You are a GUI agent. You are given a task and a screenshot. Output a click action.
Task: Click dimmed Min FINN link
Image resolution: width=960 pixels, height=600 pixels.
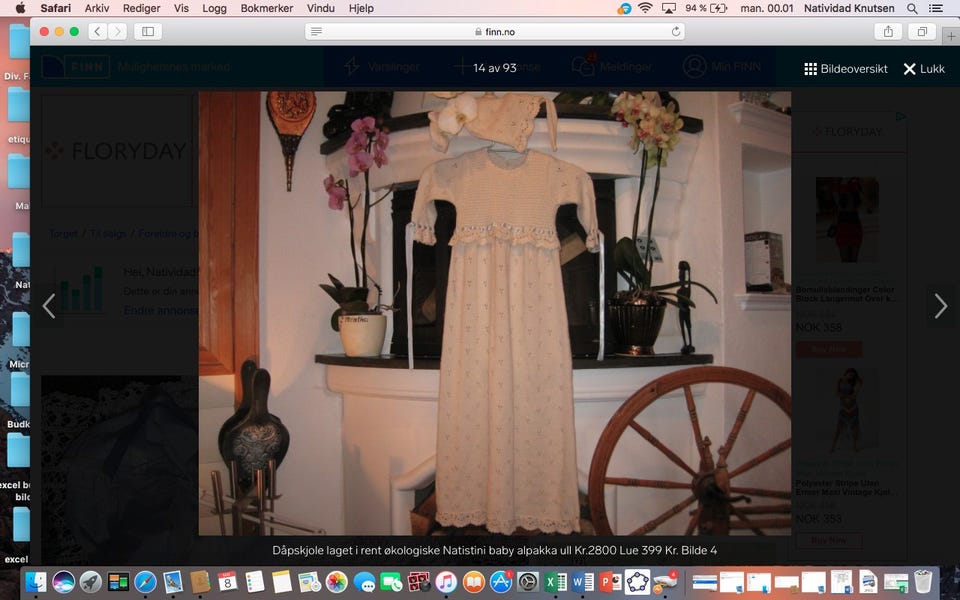(722, 67)
